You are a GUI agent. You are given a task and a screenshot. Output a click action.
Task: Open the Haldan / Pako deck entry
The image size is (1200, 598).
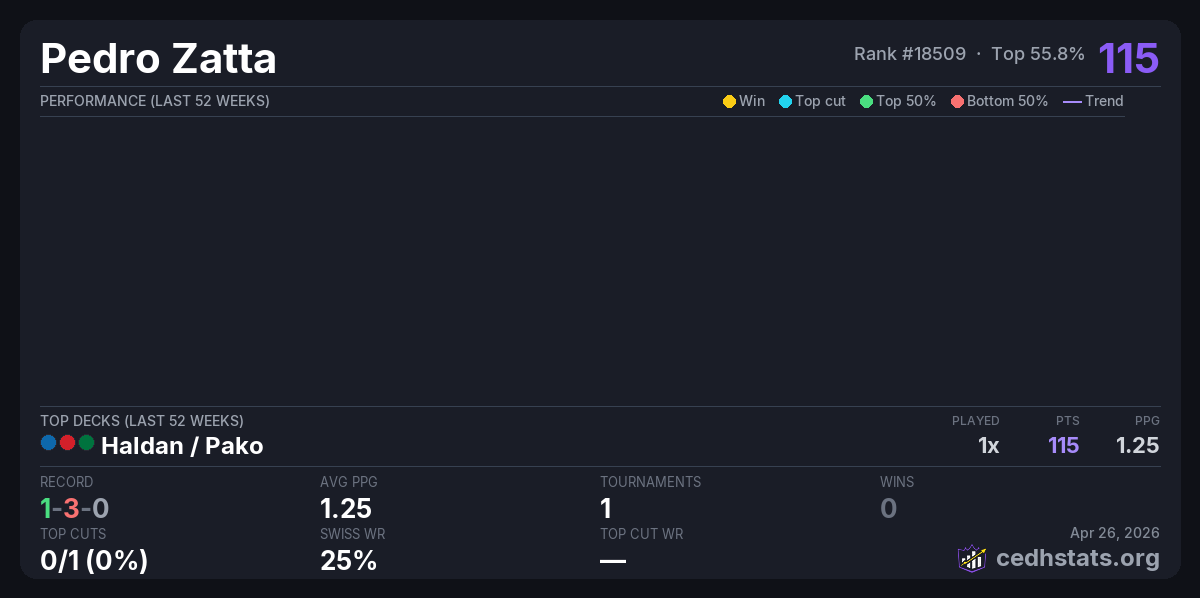[x=182, y=446]
